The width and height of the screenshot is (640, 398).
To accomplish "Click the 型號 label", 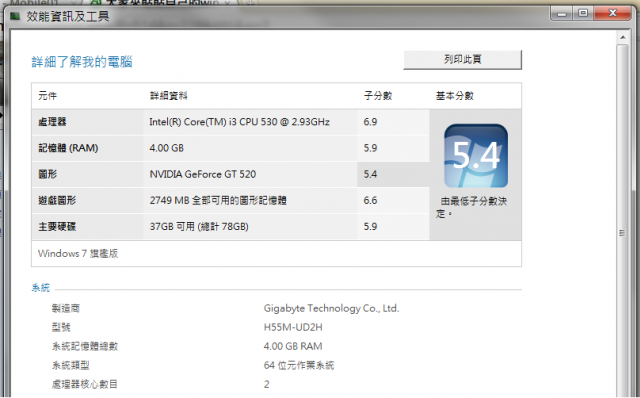I will point(61,327).
